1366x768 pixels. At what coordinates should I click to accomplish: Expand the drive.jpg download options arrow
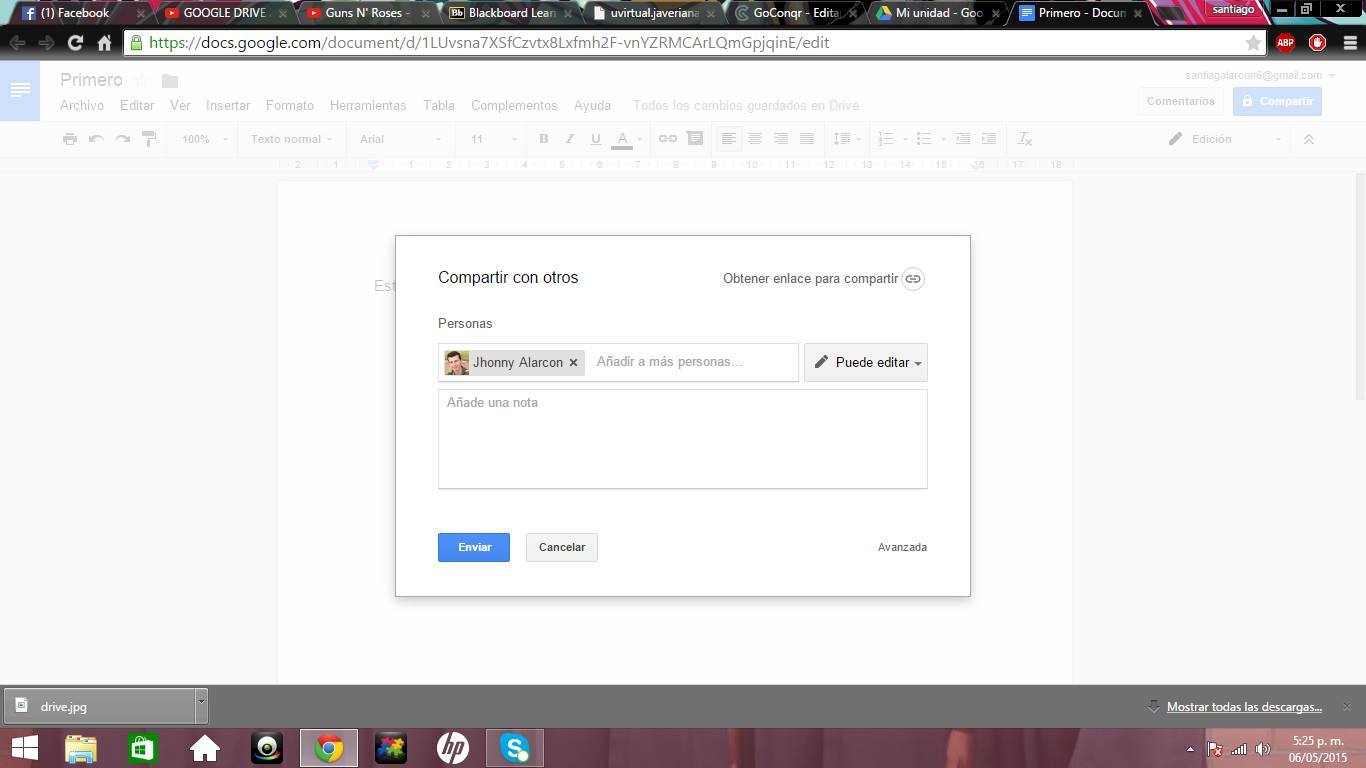tap(201, 705)
